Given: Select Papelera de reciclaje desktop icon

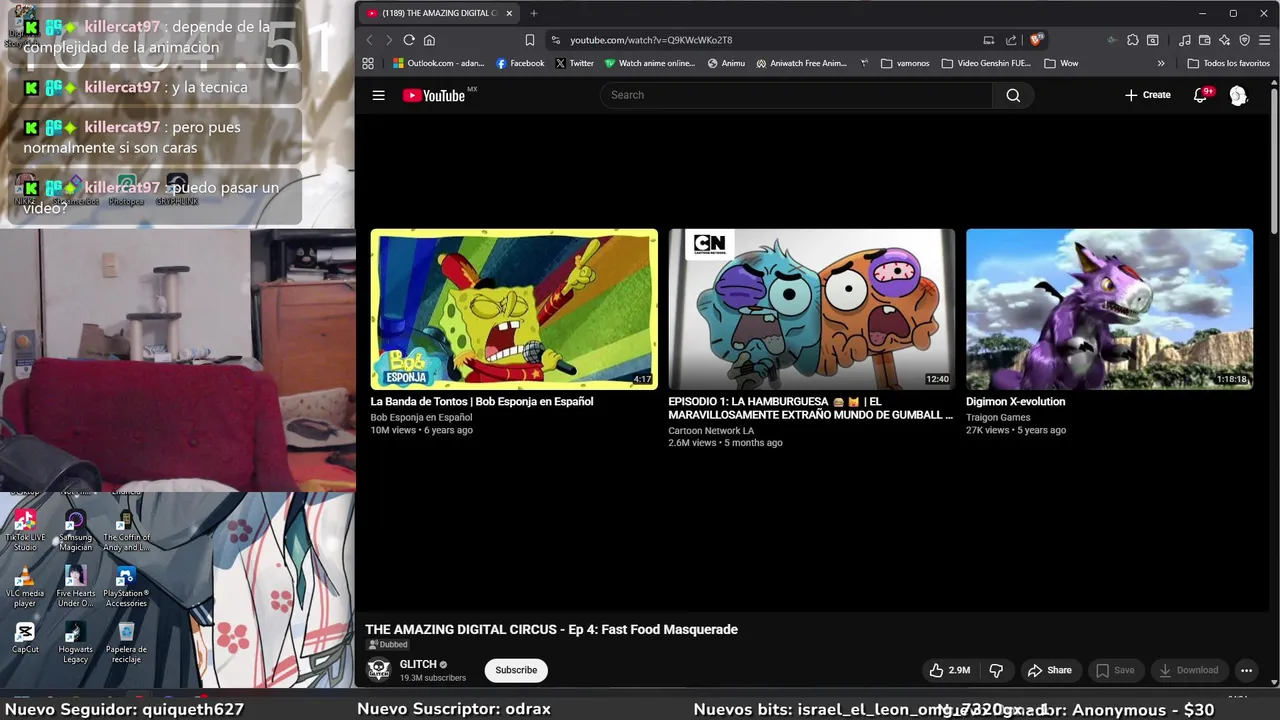Looking at the screenshot, I should pyautogui.click(x=126, y=642).
